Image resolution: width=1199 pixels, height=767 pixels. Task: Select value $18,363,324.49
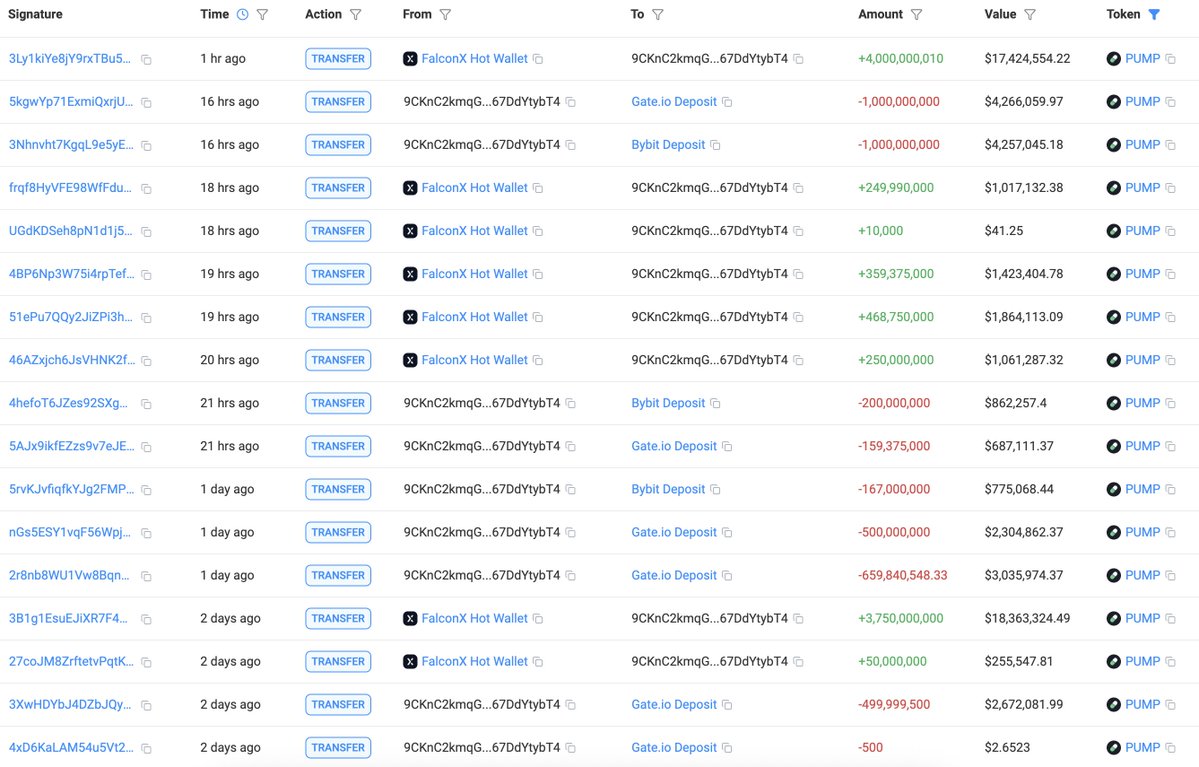1027,619
